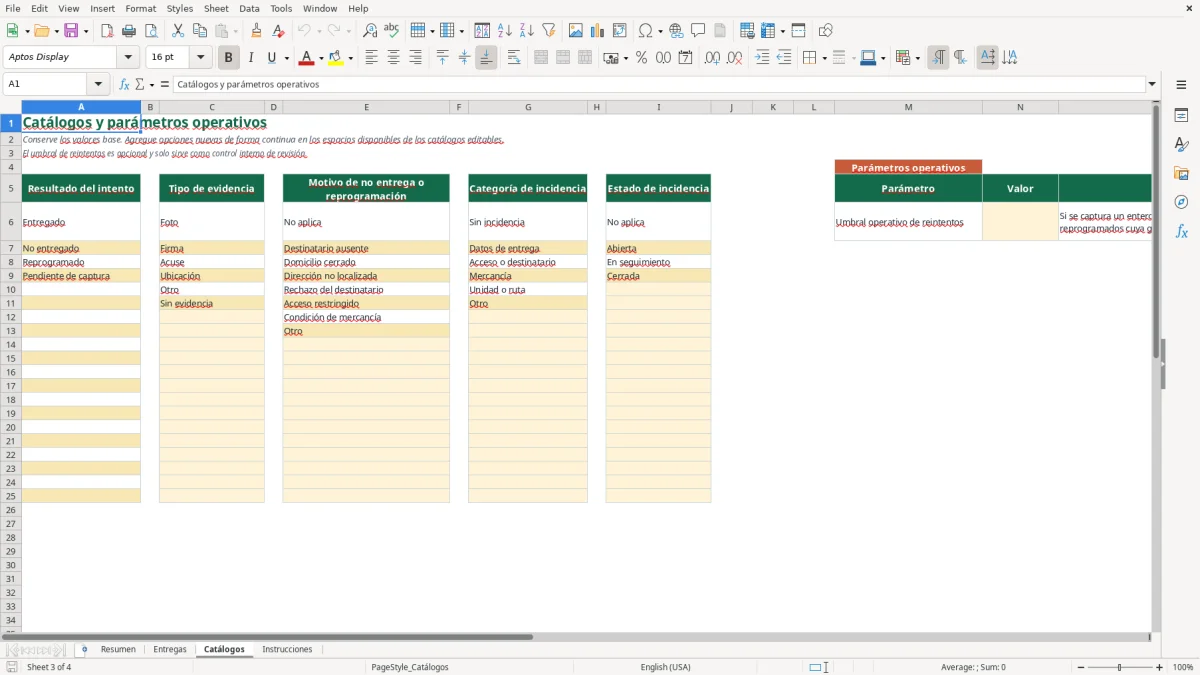Click the Print icon
This screenshot has height=675, width=1200.
[129, 31]
